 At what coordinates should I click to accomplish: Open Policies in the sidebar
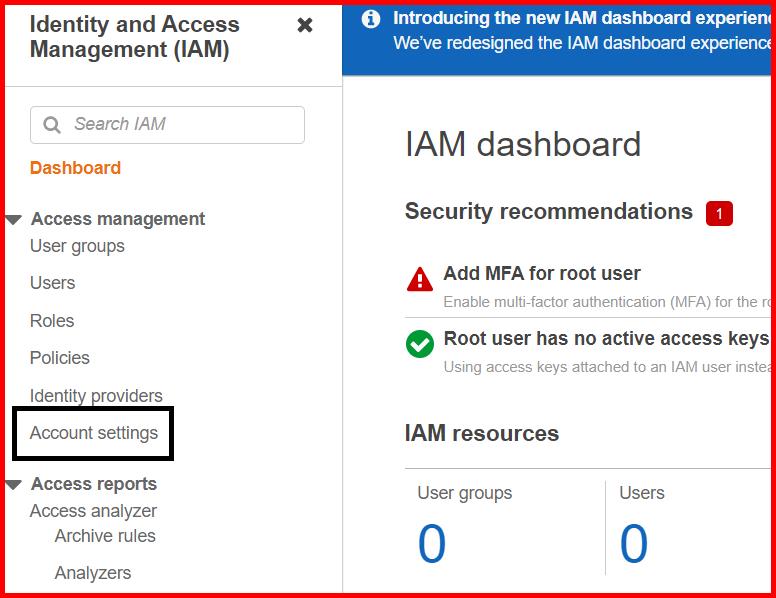[x=59, y=358]
